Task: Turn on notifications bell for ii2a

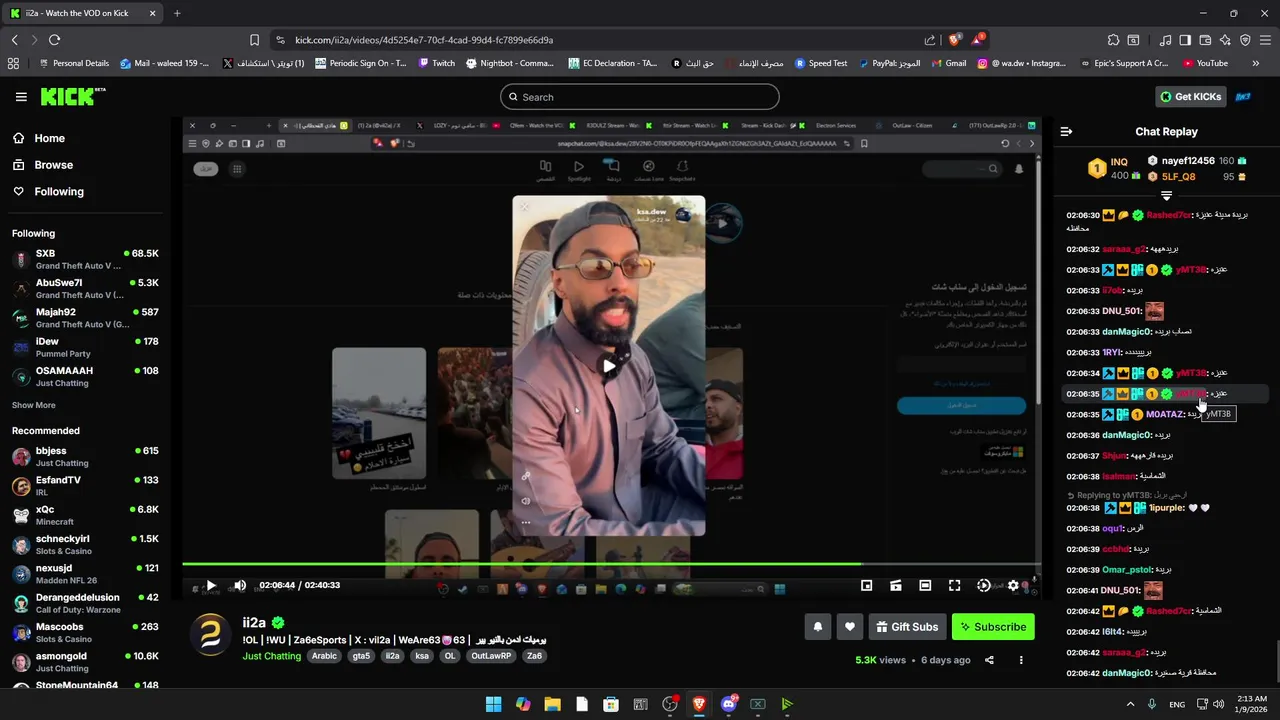Action: tap(818, 627)
